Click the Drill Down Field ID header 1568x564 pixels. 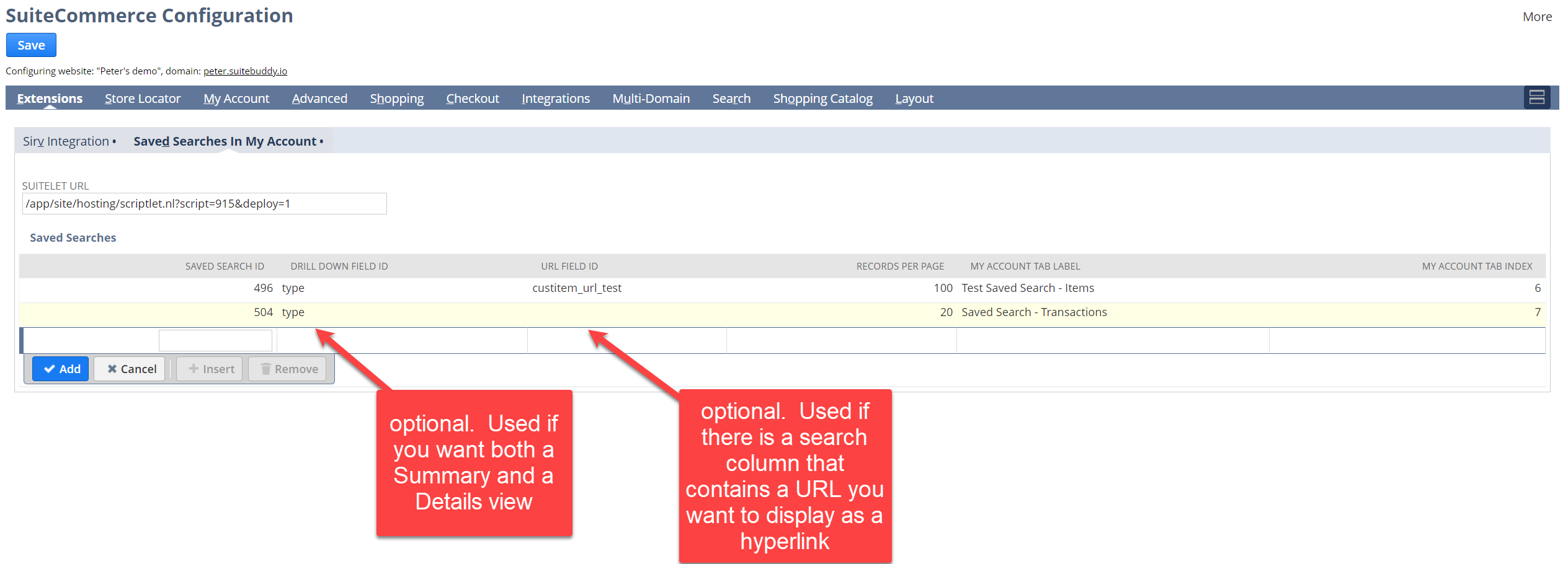click(x=339, y=267)
